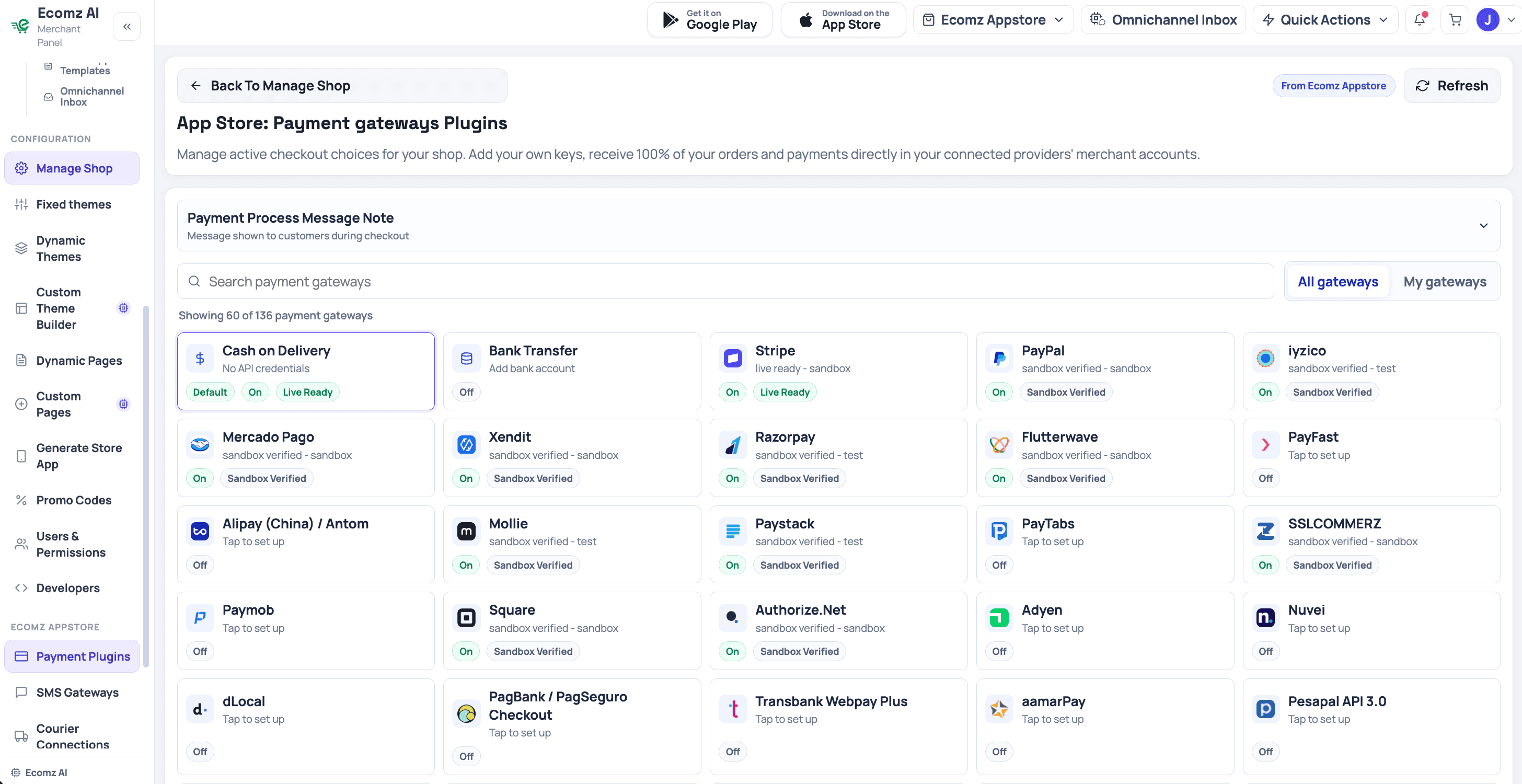Click the Mollie logo icon
Image resolution: width=1522 pixels, height=784 pixels.
click(x=466, y=531)
